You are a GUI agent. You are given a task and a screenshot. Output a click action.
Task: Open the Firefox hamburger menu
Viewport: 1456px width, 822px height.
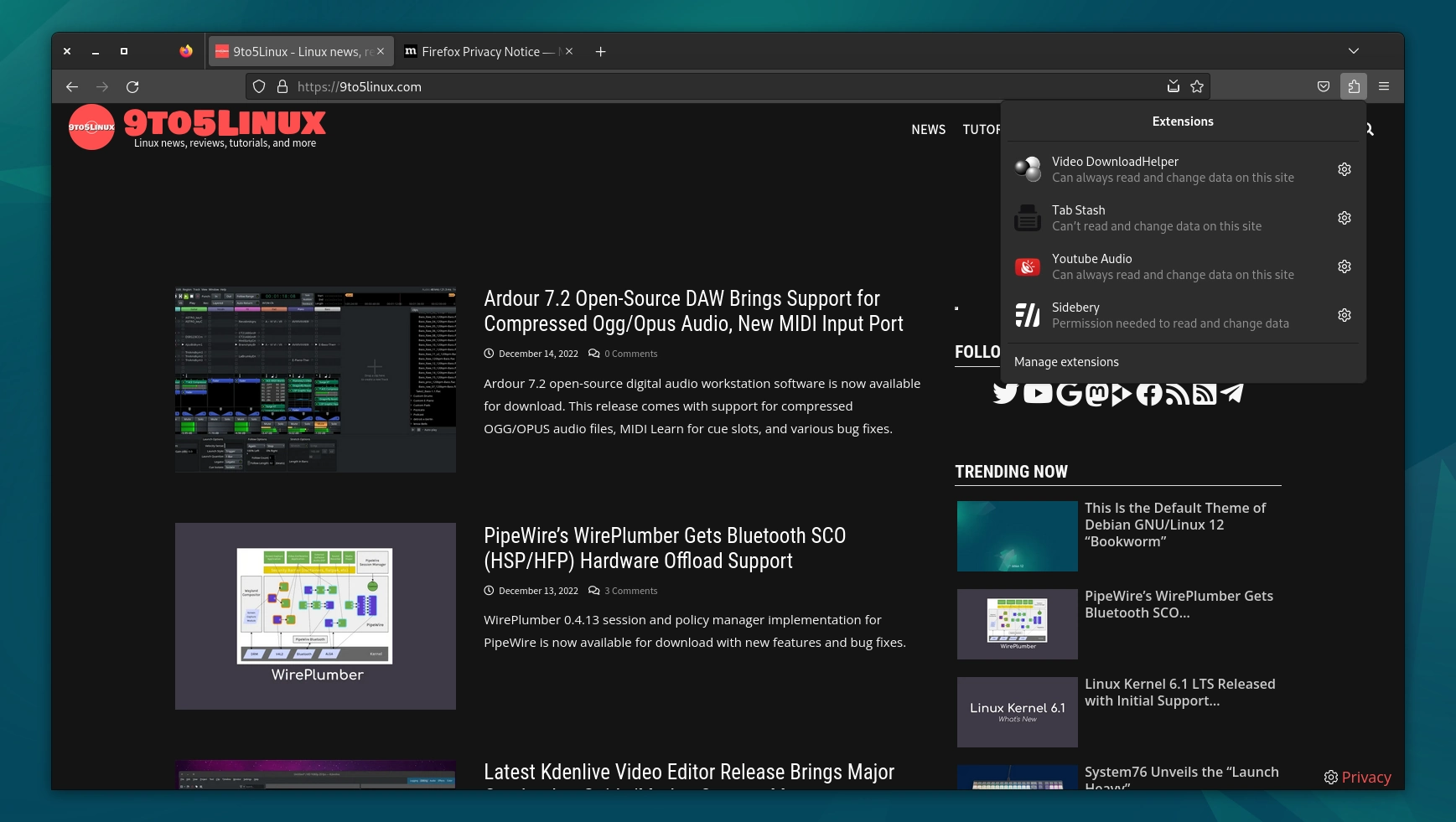point(1383,86)
